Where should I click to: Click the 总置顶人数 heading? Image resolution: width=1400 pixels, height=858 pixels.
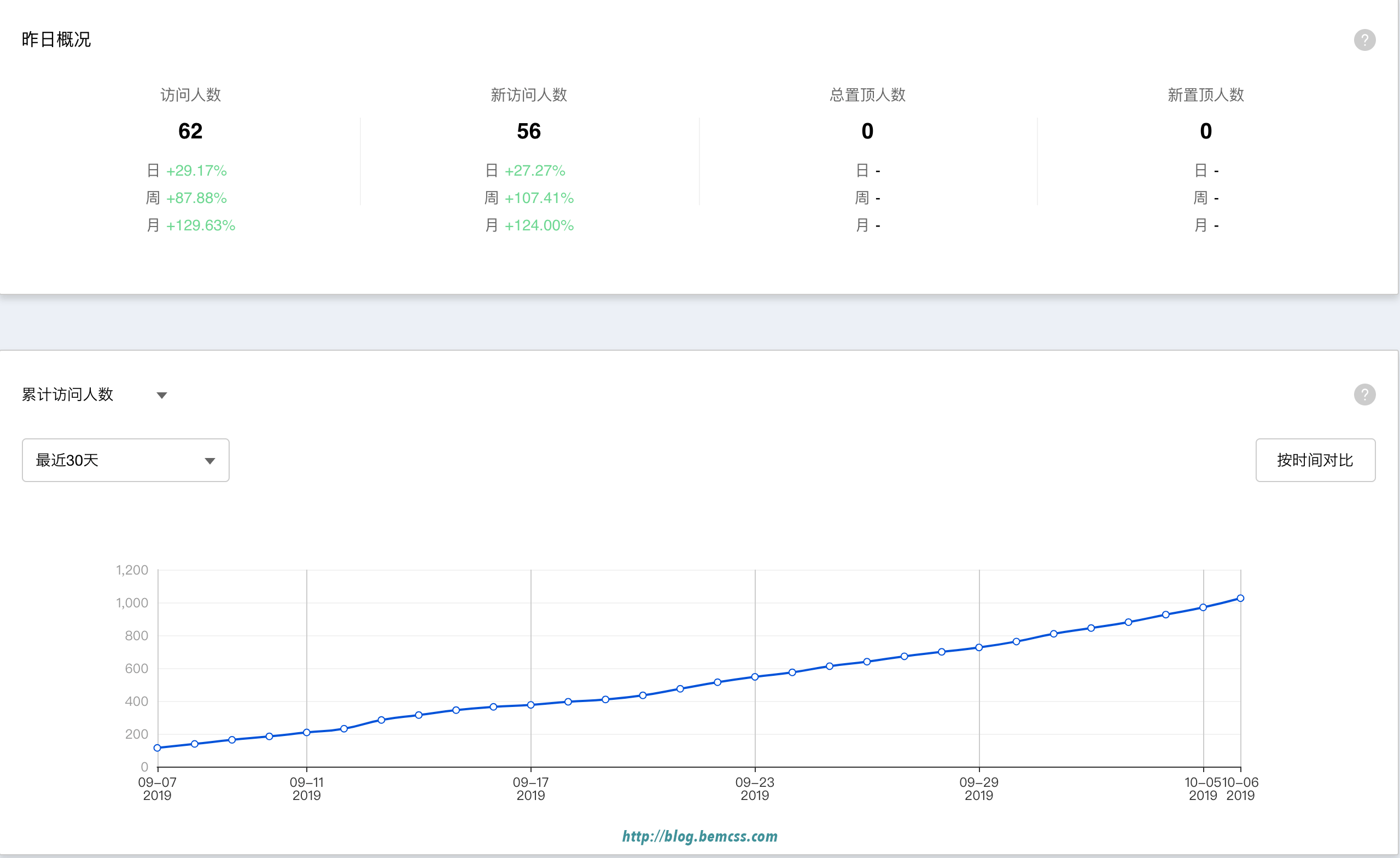[x=867, y=95]
